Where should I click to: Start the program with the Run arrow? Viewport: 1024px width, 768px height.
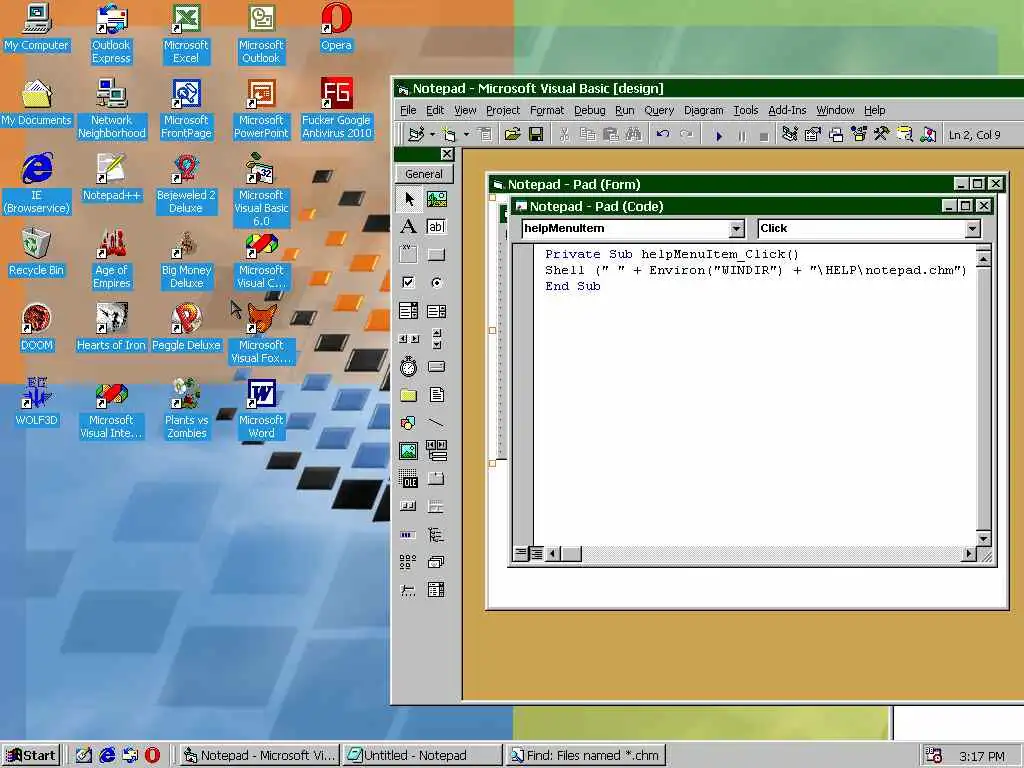[719, 135]
